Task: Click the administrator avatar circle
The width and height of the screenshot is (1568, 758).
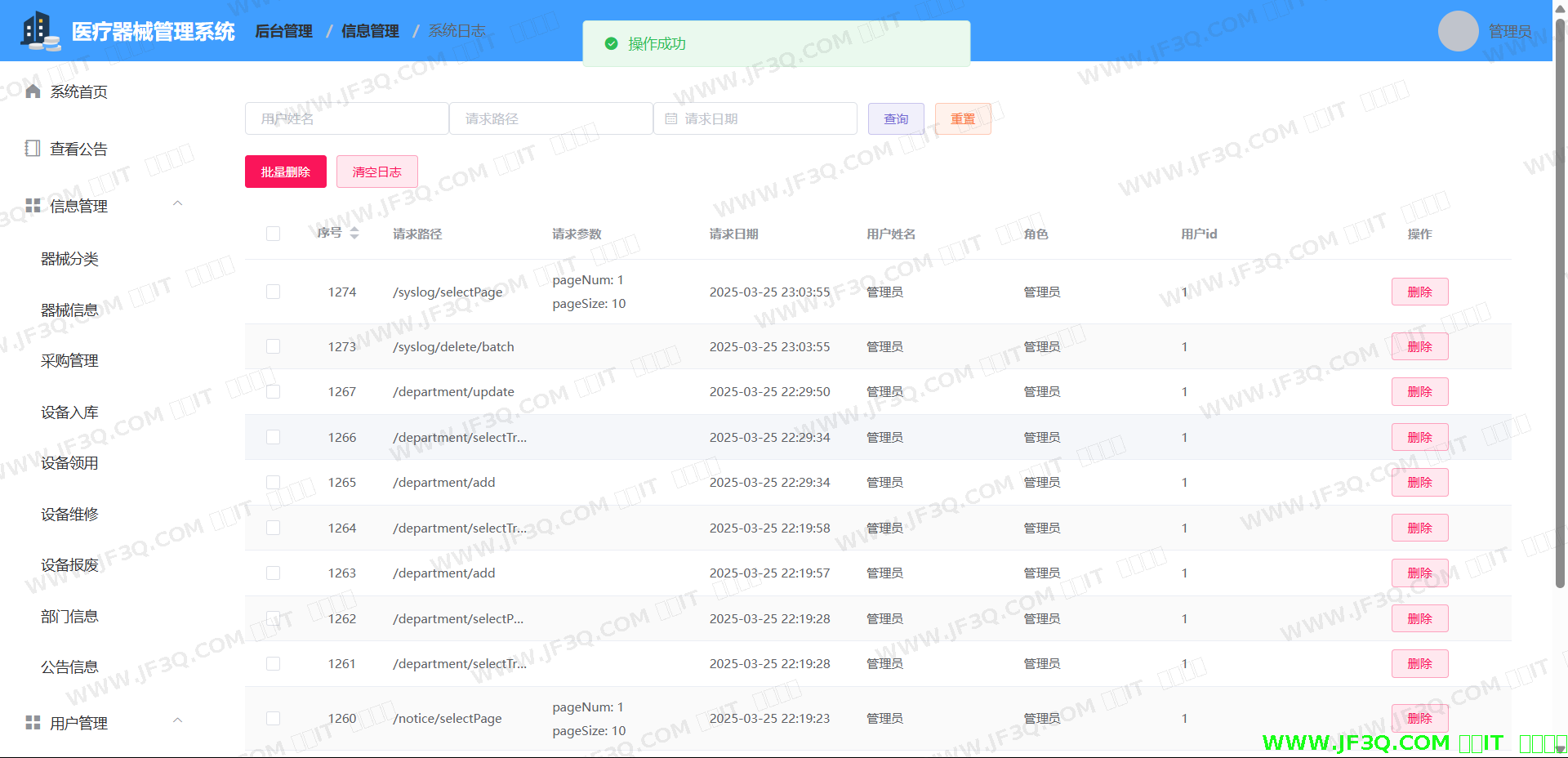Action: pos(1458,31)
